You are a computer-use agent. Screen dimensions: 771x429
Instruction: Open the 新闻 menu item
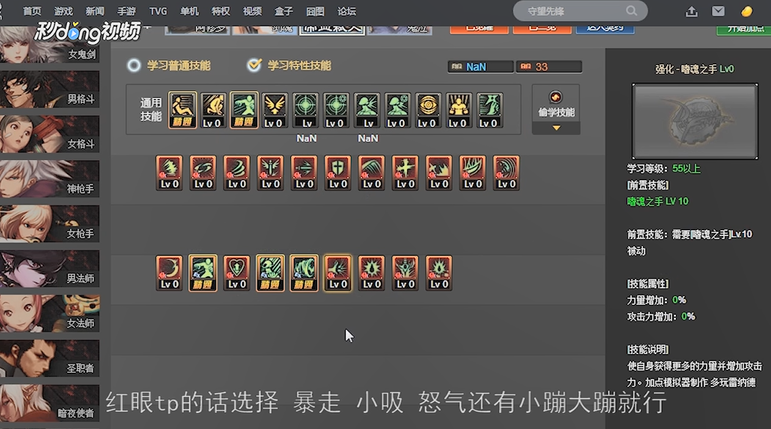click(x=95, y=11)
